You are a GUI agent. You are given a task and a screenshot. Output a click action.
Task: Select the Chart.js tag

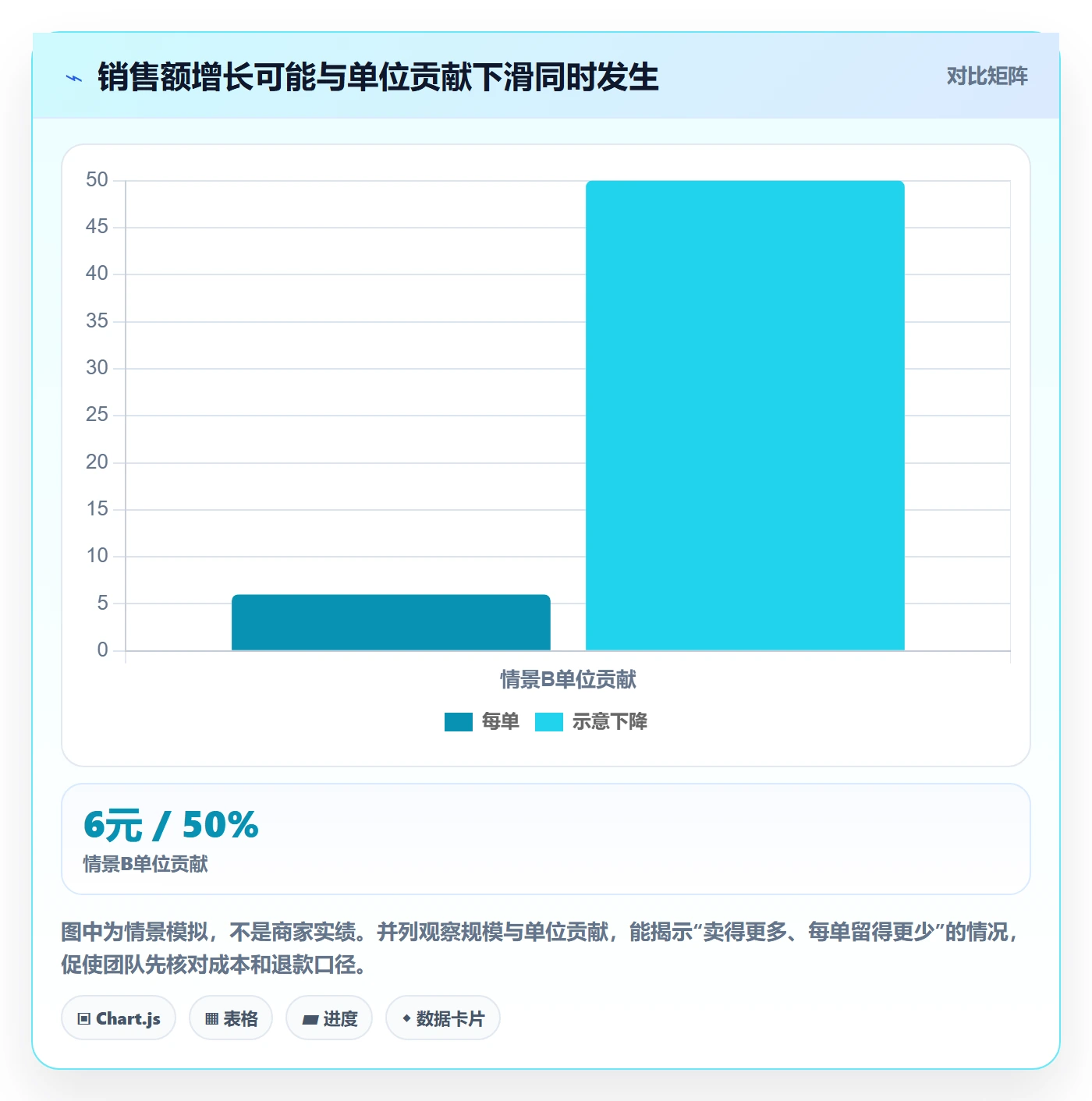pyautogui.click(x=119, y=1018)
